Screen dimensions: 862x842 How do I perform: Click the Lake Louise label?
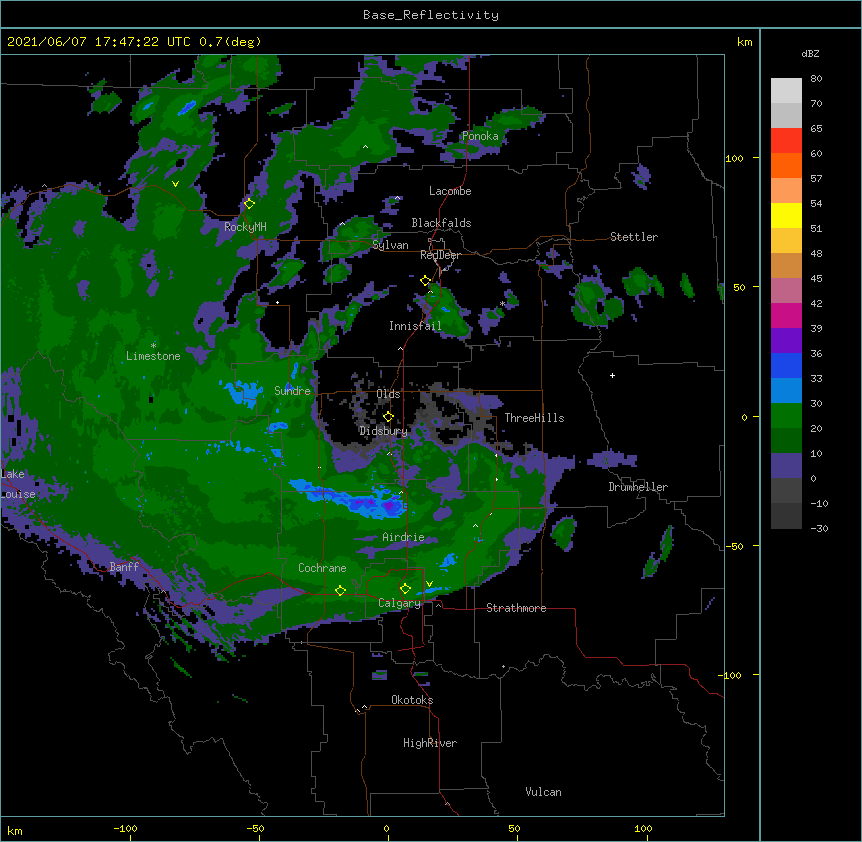coord(18,484)
